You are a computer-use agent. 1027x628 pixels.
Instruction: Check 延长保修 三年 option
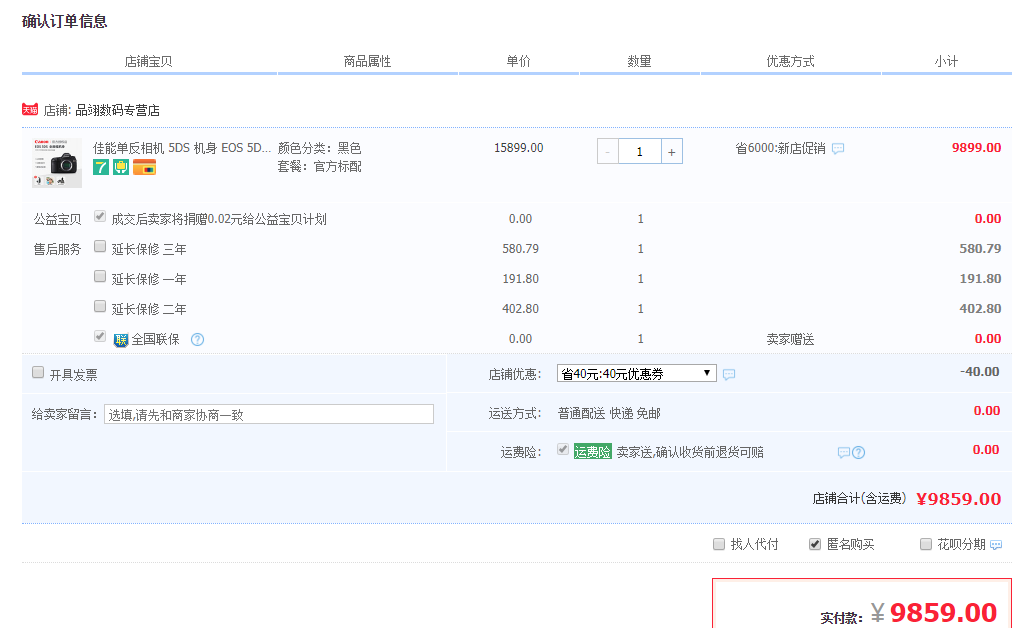tap(100, 246)
